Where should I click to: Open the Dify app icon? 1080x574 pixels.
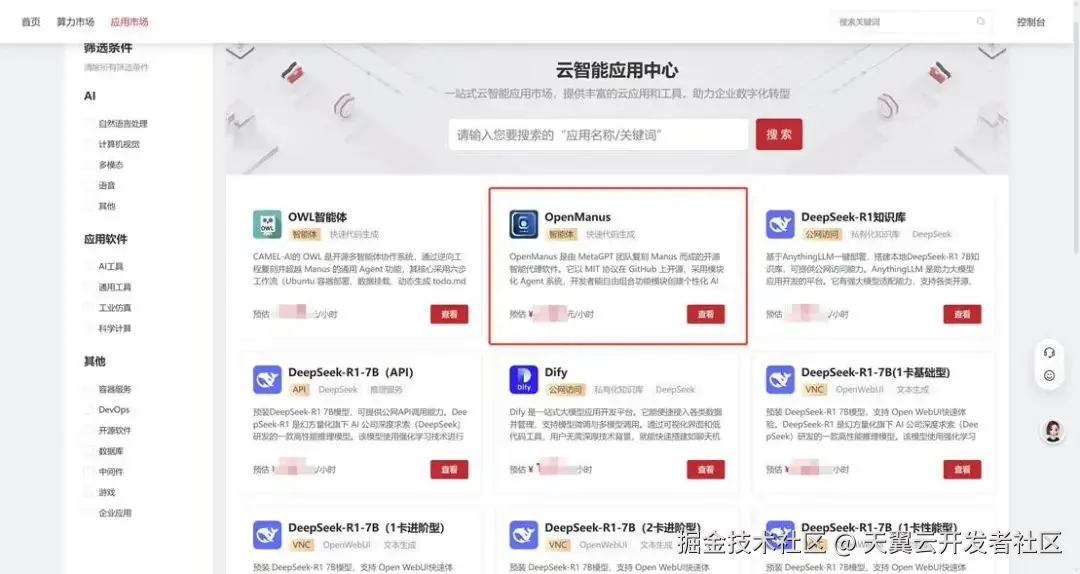click(523, 380)
